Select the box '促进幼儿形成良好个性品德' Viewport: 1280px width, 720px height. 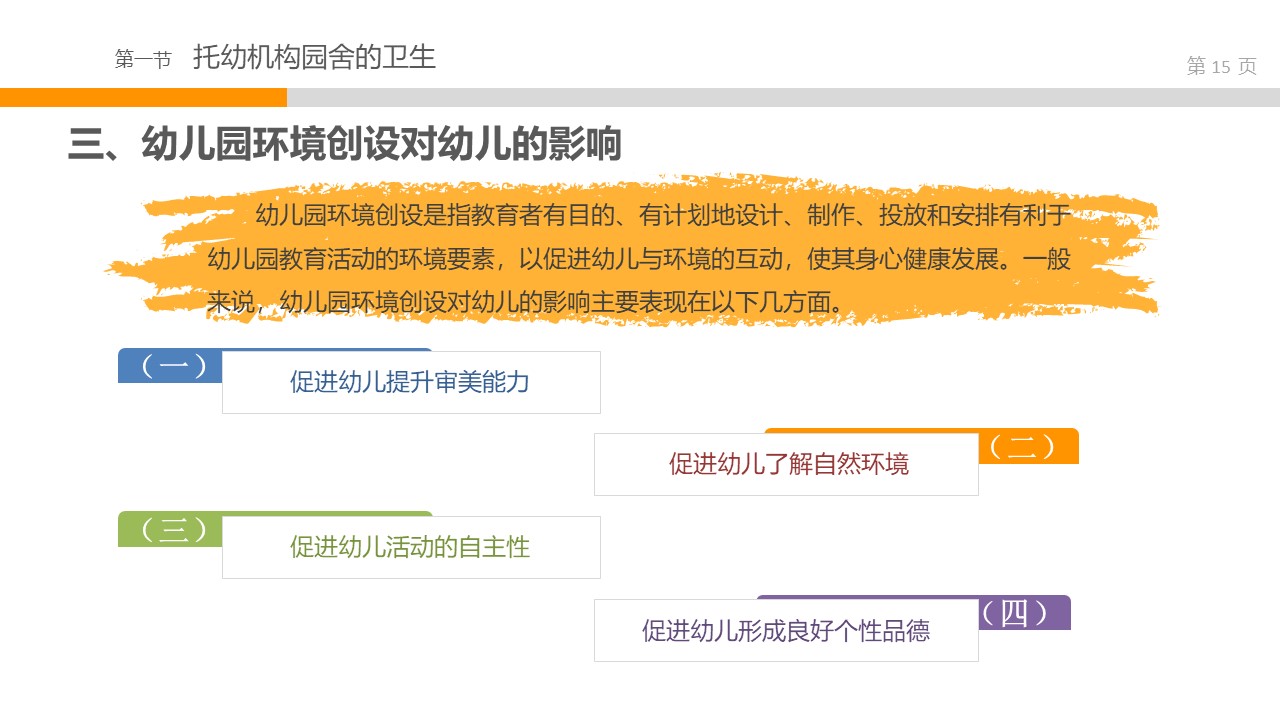[x=786, y=630]
